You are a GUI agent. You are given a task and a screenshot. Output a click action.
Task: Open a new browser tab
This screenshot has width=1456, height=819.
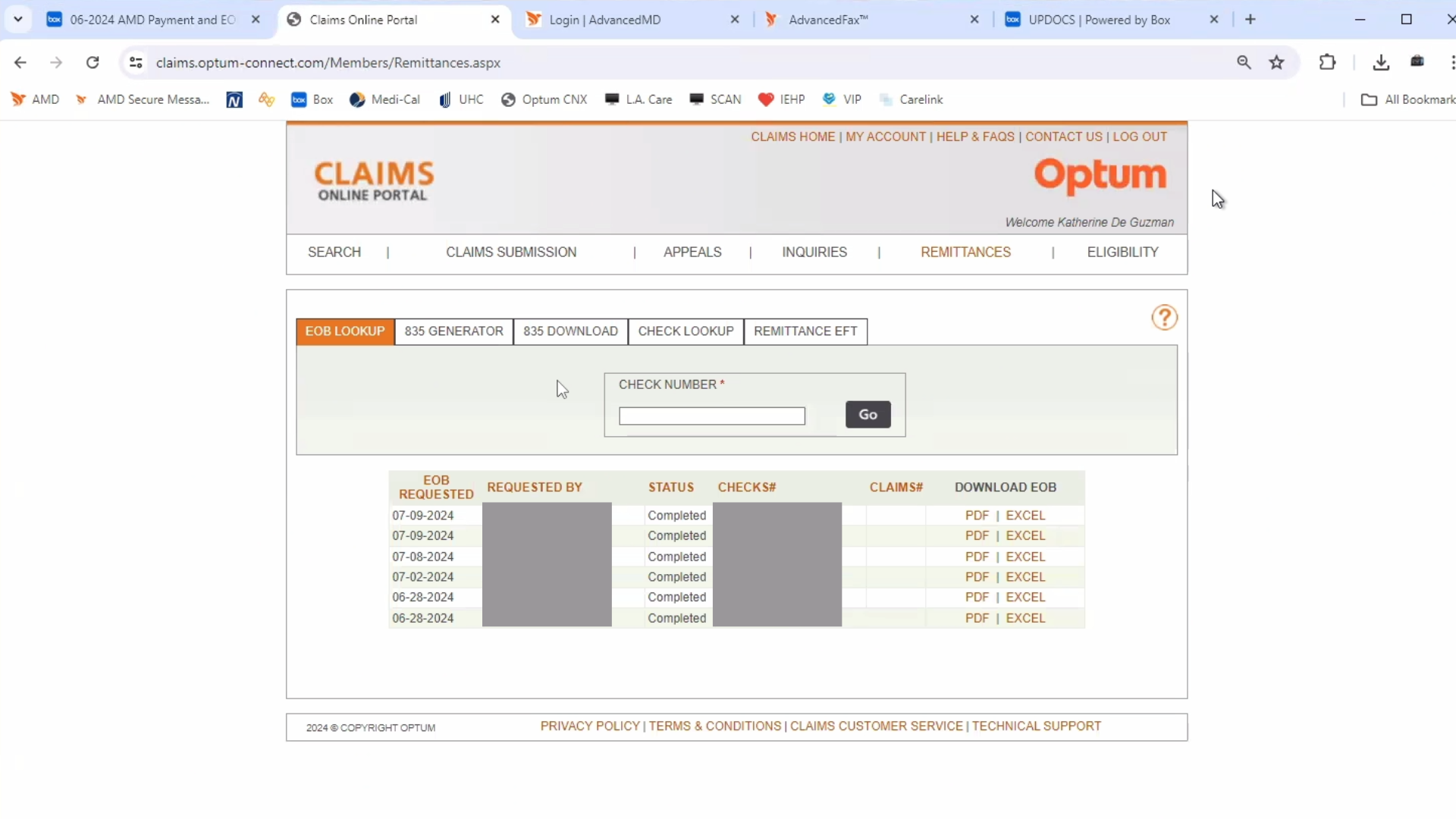coord(1250,20)
